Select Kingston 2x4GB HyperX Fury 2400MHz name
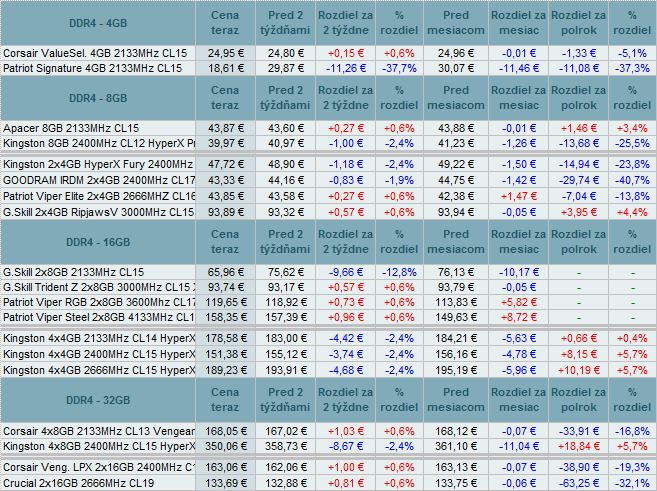The width and height of the screenshot is (657, 491). pos(98,164)
